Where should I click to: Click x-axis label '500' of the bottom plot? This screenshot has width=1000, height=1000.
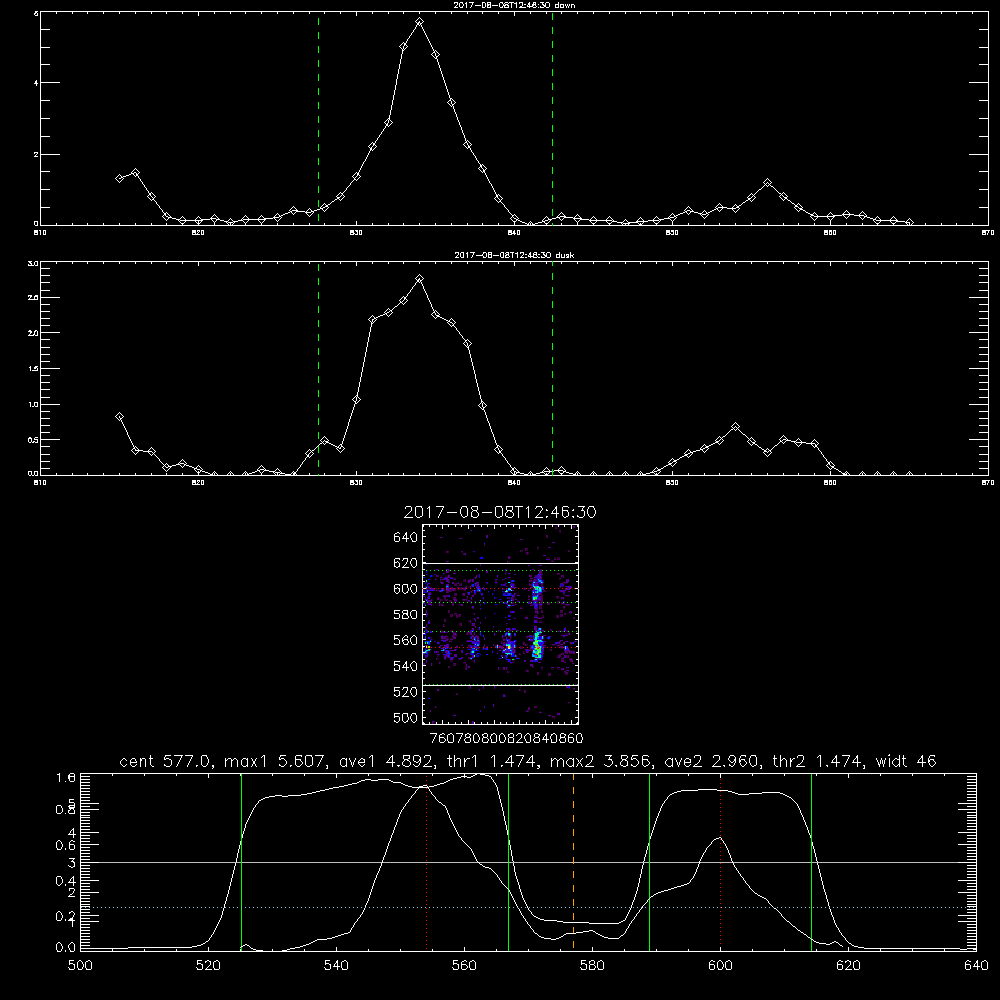tap(80, 966)
